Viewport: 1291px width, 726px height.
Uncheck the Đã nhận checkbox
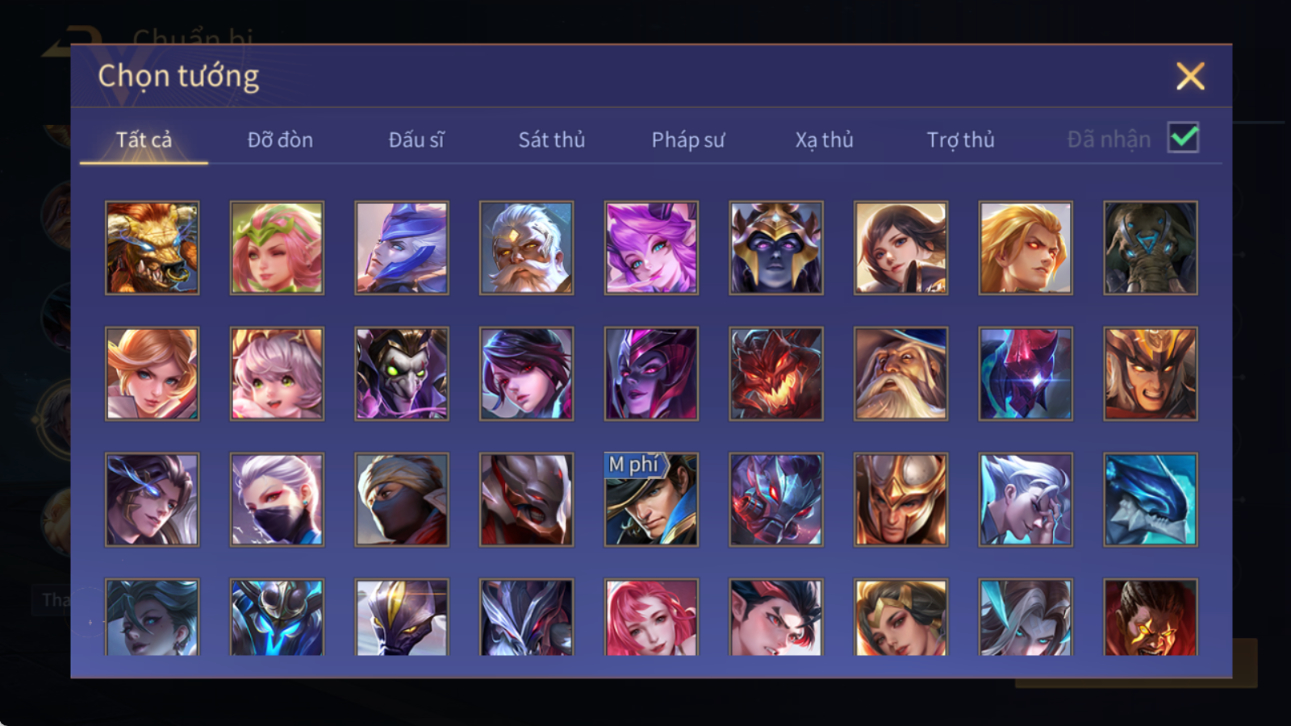click(1183, 139)
